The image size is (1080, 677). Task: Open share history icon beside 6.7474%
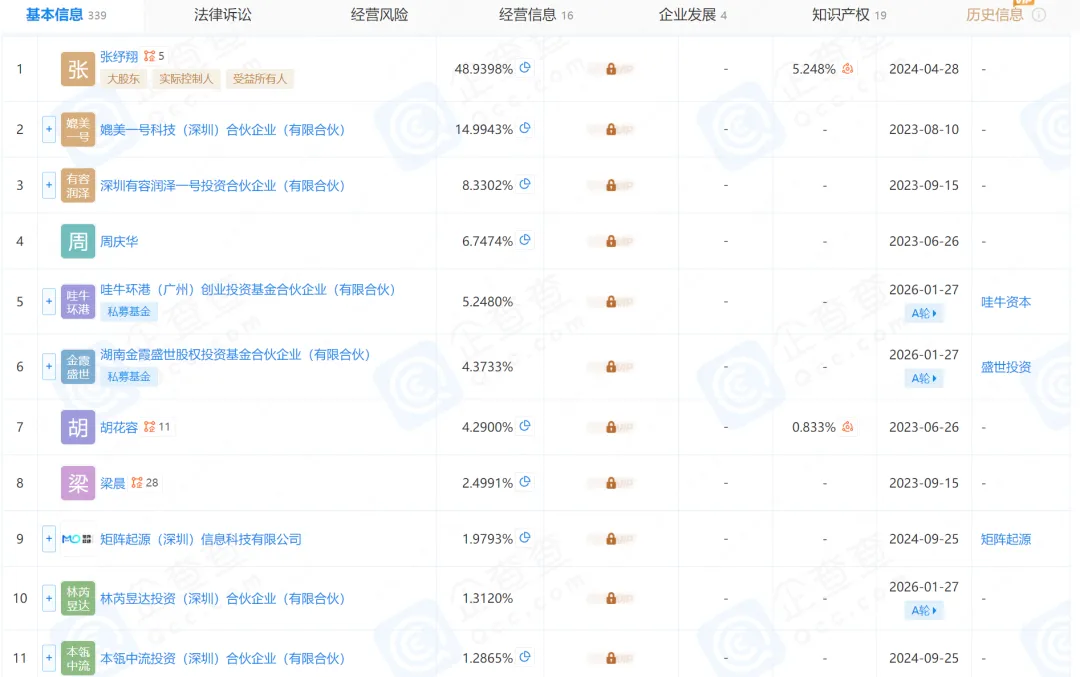click(525, 240)
